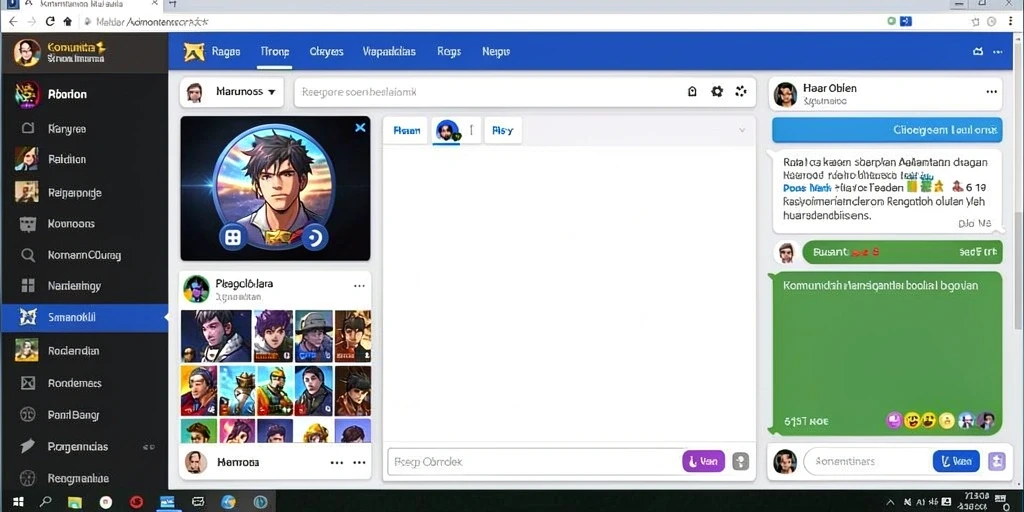The image size is (1024, 512).
Task: Expand the chevron at right of tab row
Action: [x=742, y=130]
